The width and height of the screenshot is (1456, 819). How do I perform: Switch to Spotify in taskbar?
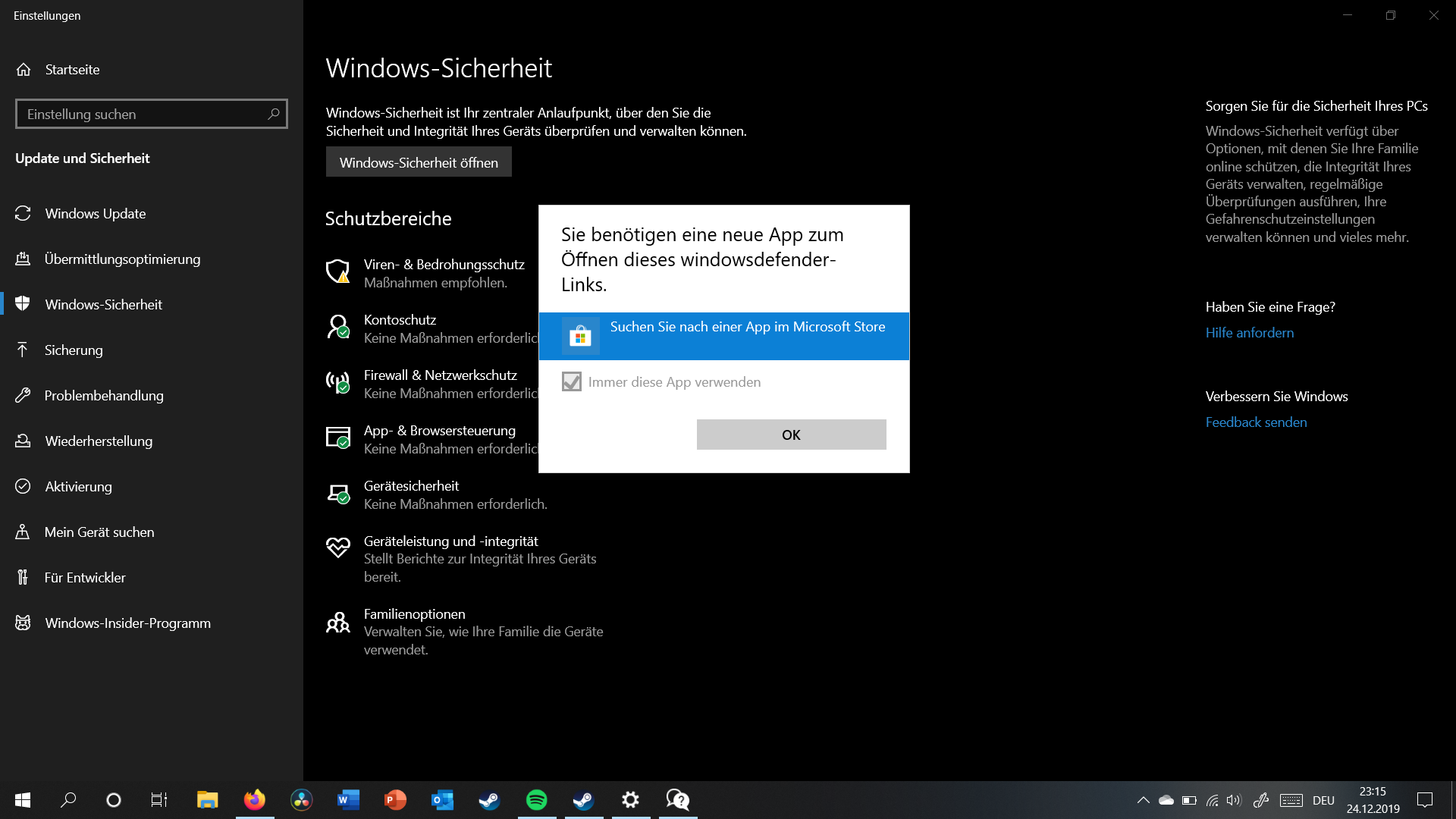536,800
